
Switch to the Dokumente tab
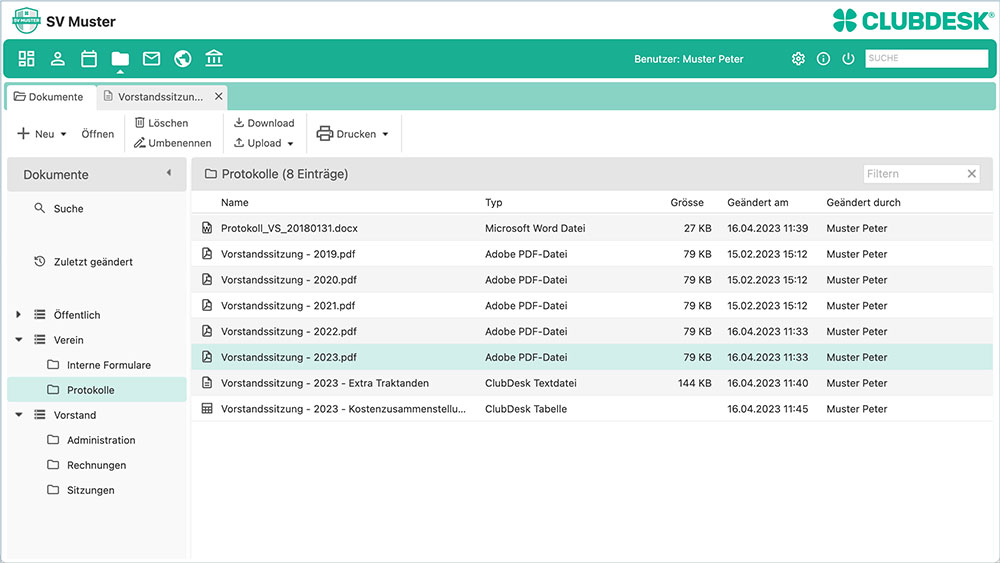pyautogui.click(x=49, y=96)
